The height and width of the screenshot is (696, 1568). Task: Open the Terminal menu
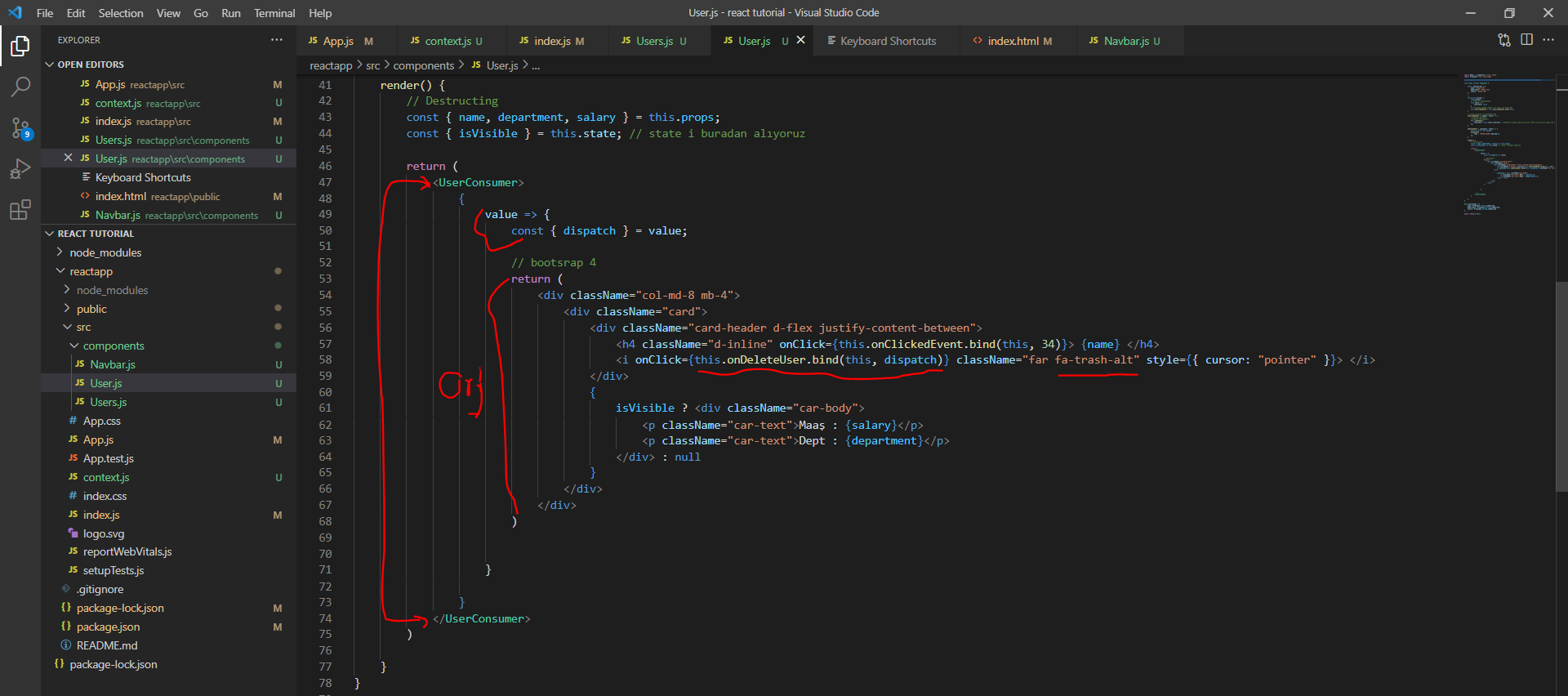tap(274, 13)
